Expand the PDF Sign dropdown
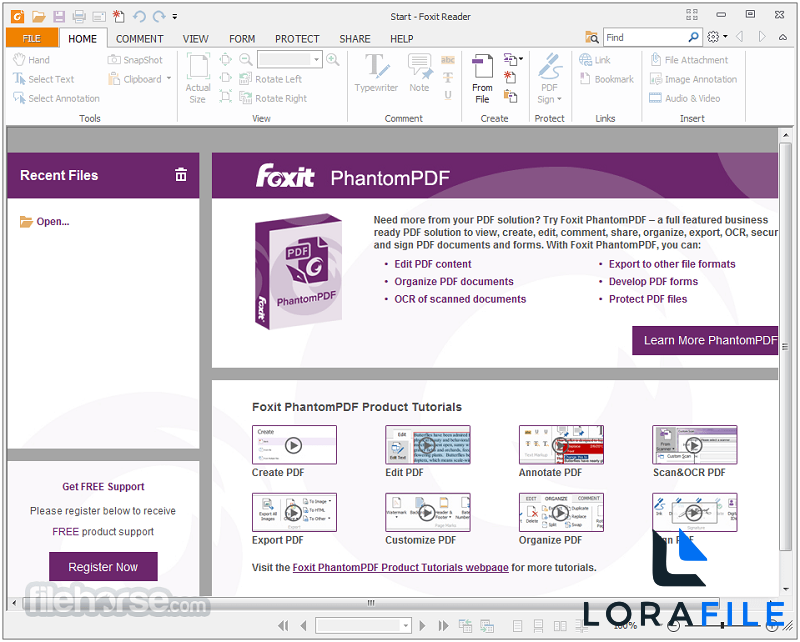800x642 pixels. (x=559, y=100)
